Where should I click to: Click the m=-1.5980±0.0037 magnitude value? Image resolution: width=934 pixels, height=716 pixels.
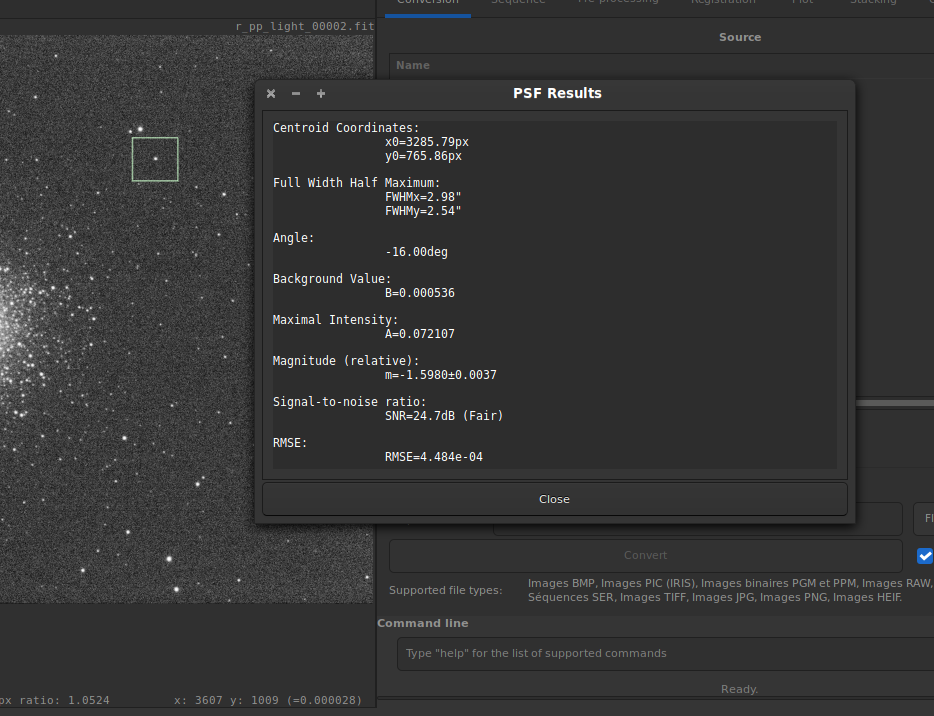pyautogui.click(x=441, y=375)
